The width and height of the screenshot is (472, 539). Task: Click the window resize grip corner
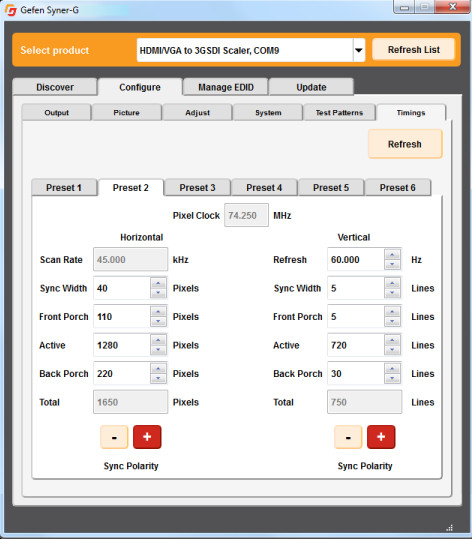click(x=449, y=528)
